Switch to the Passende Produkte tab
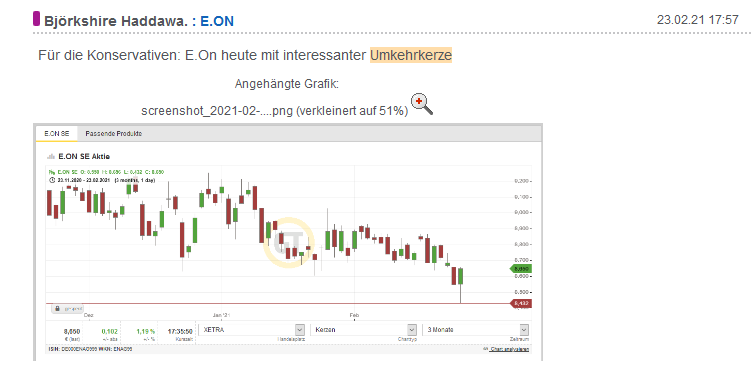This screenshot has width=753, height=375. click(113, 134)
